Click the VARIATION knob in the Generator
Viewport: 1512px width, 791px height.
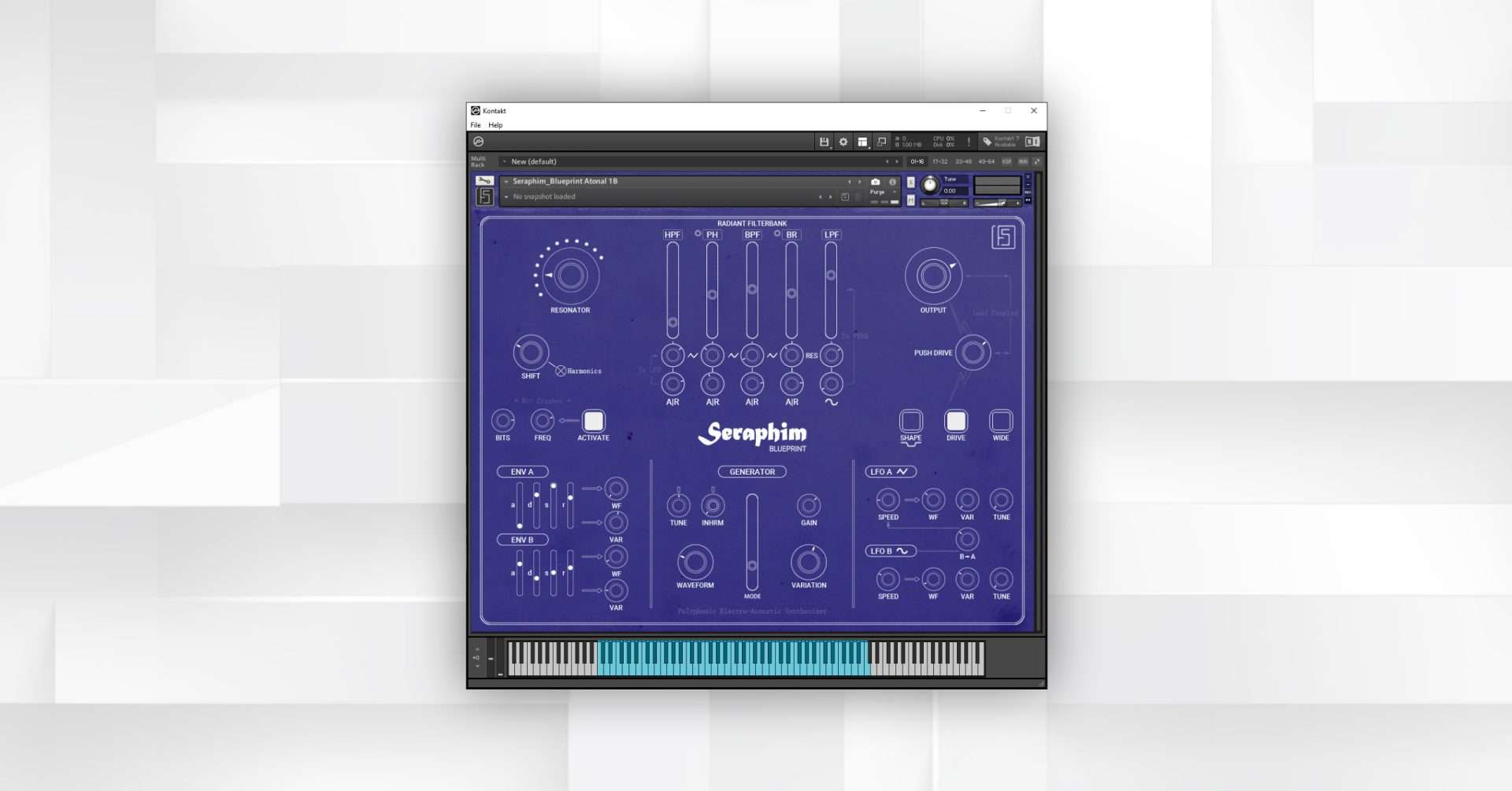click(809, 562)
